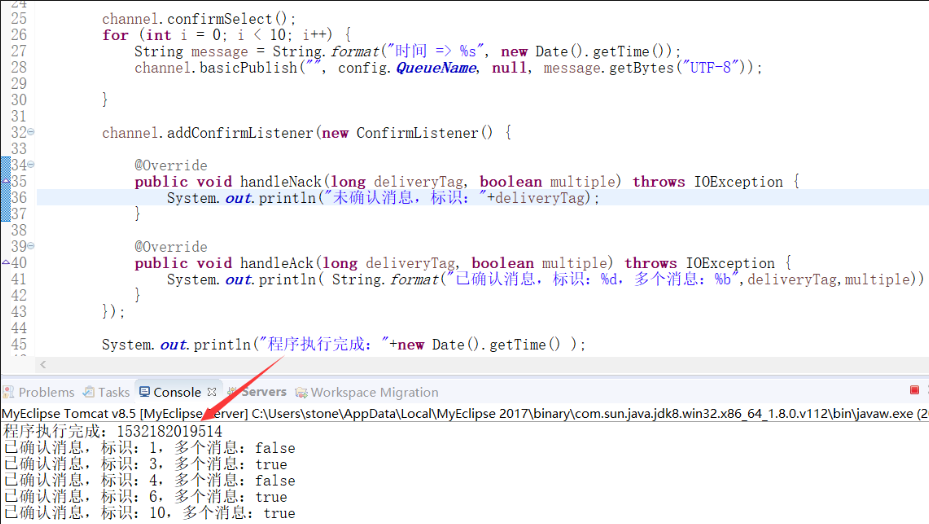The image size is (929, 524).
Task: Click the Workspace Migration tab icon
Action: click(x=302, y=392)
